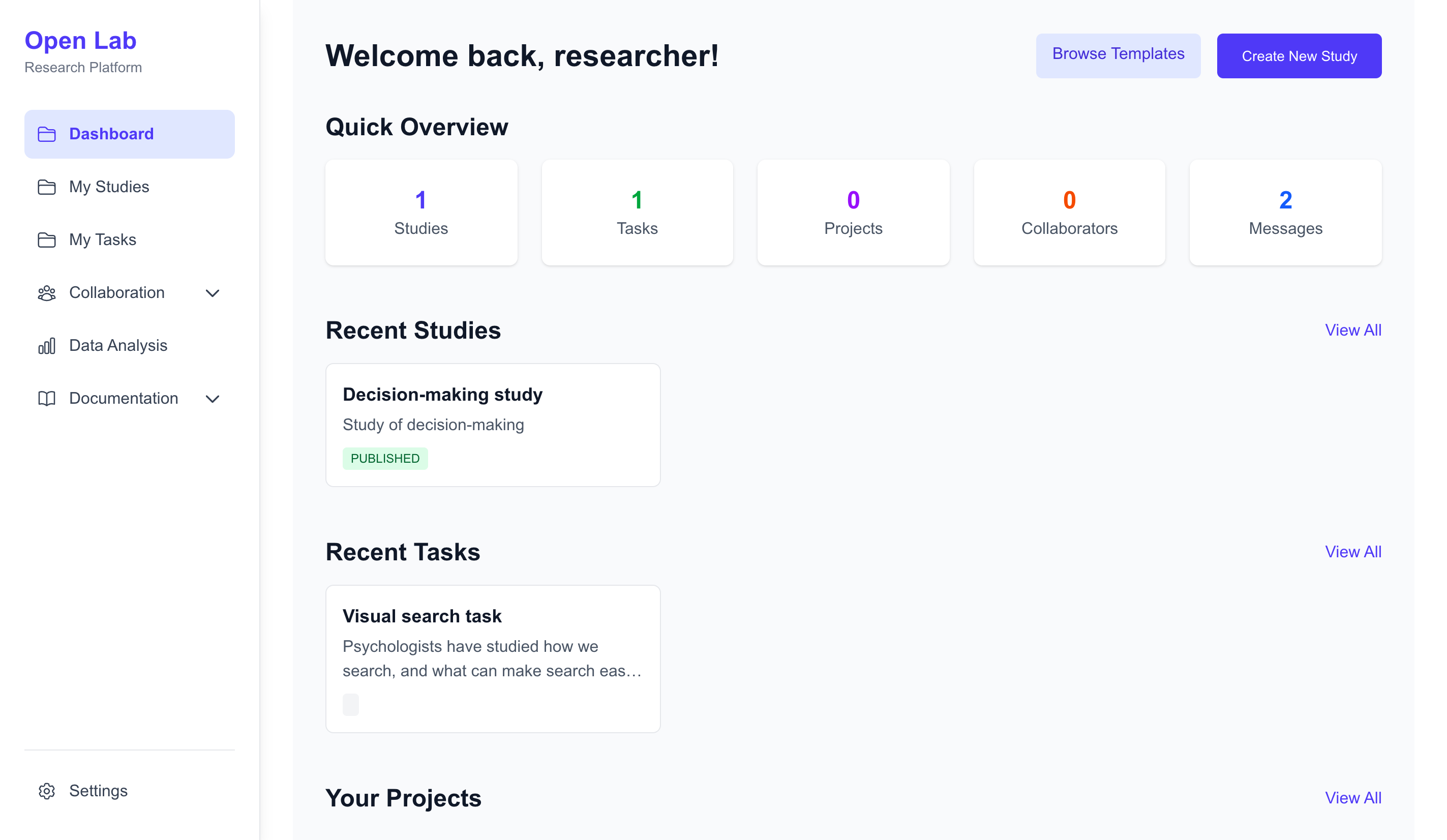Navigate to Data Analysis in the sidebar
This screenshot has height=840, width=1447.
(x=117, y=345)
